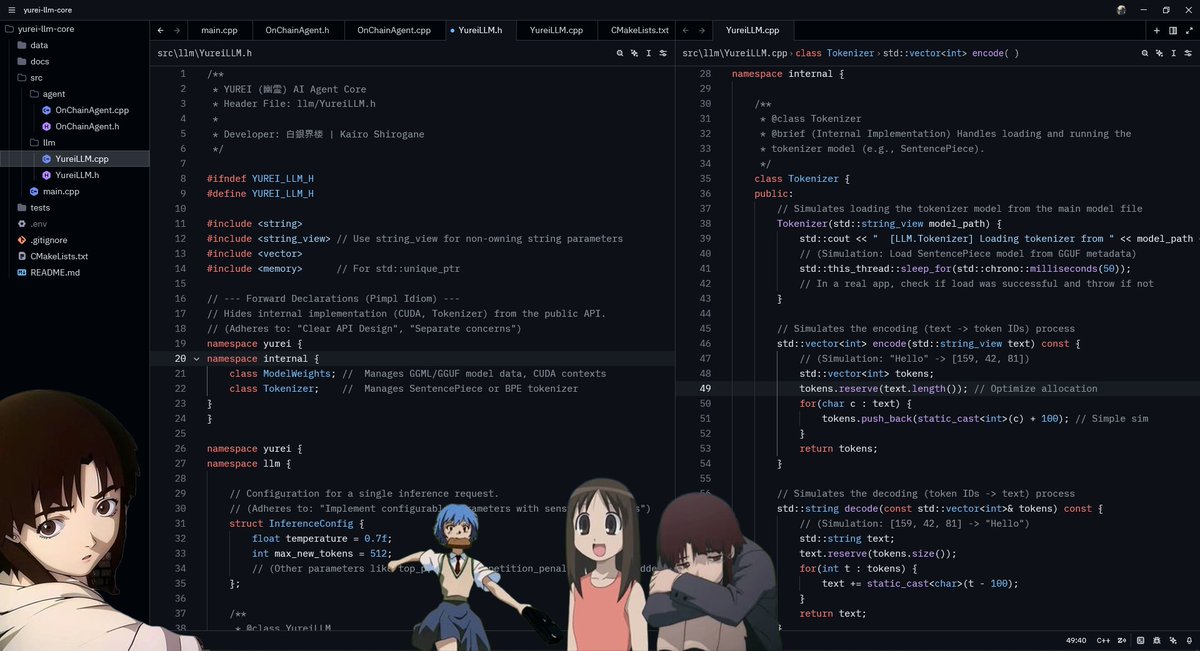Split the right editor pane
The width and height of the screenshot is (1200, 651).
[1173, 31]
